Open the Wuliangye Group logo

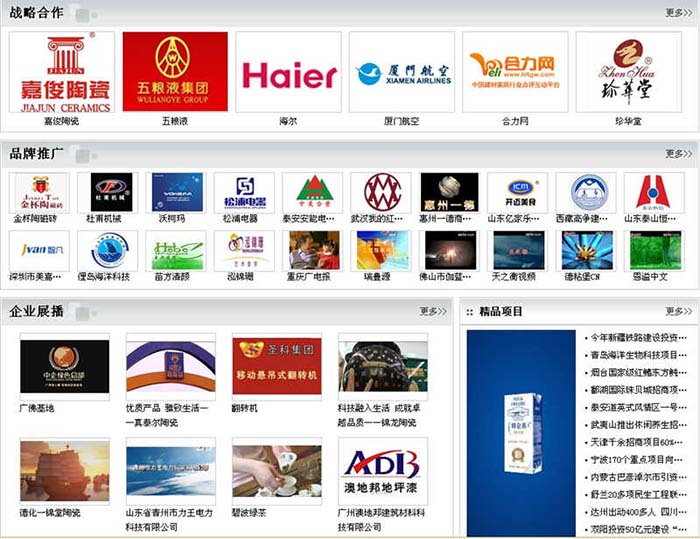(175, 73)
